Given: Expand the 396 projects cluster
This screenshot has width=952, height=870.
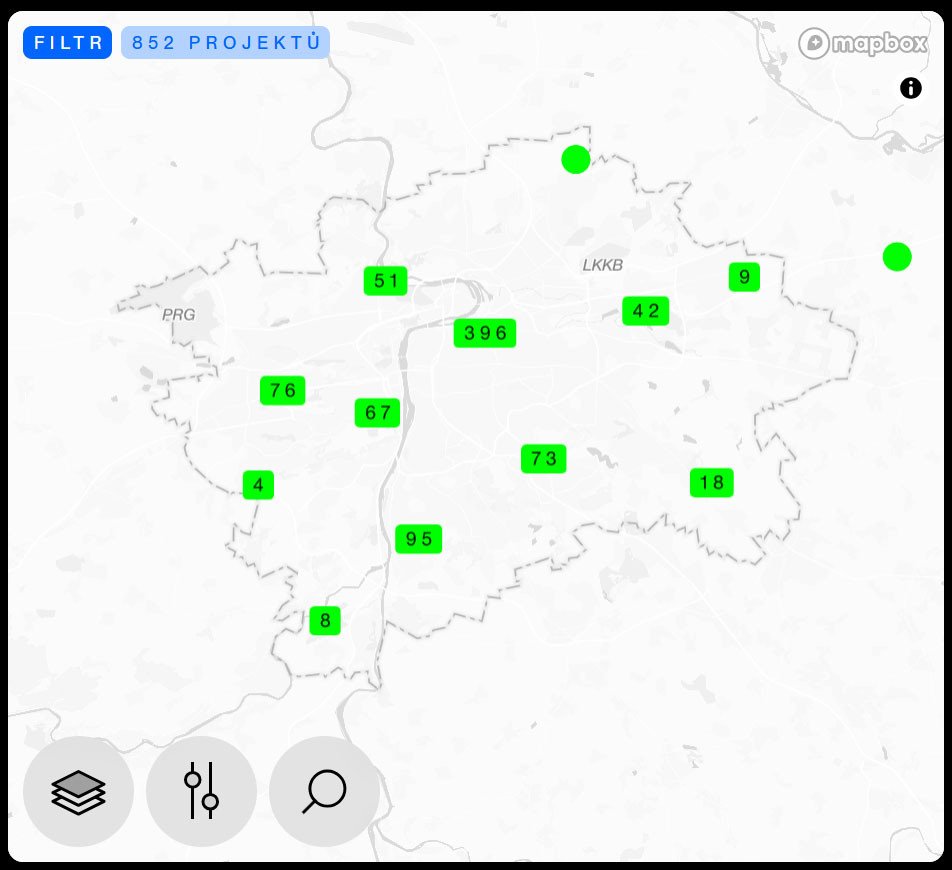Looking at the screenshot, I should point(485,333).
